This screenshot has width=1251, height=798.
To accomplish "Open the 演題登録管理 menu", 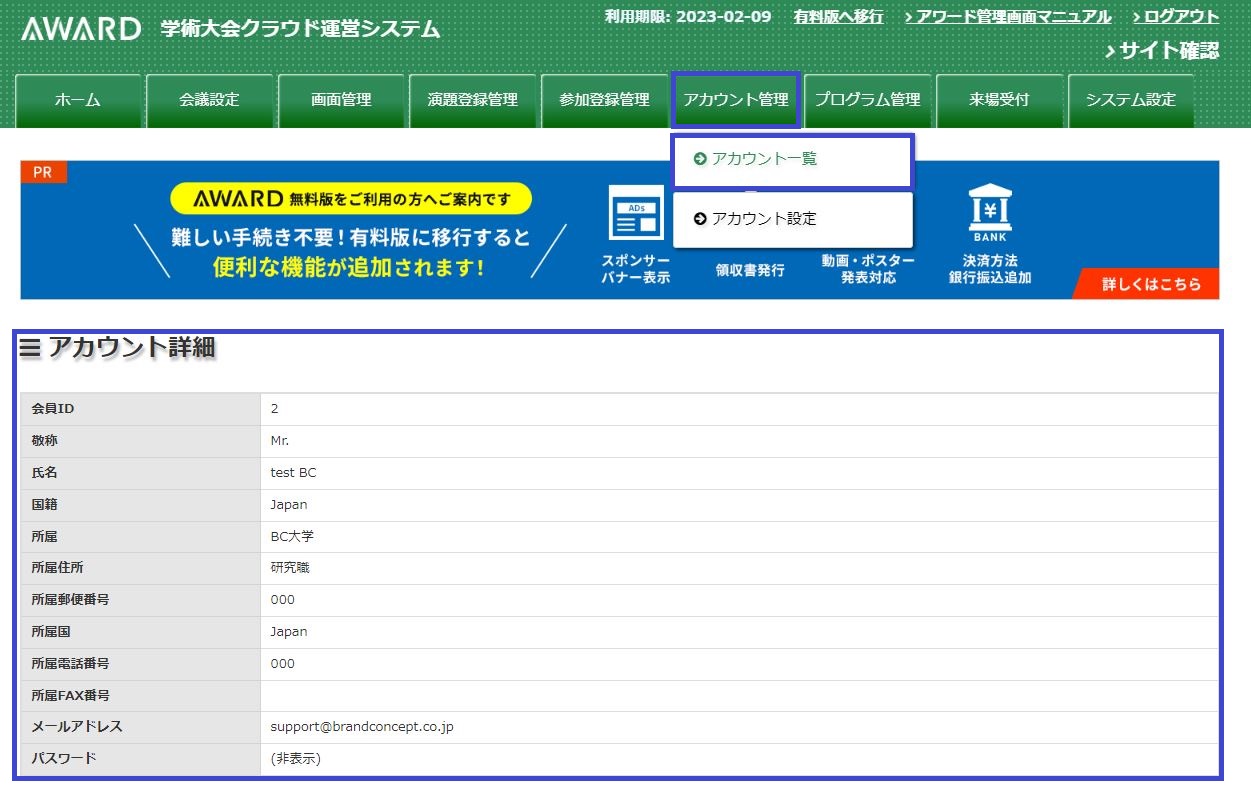I will tap(473, 100).
